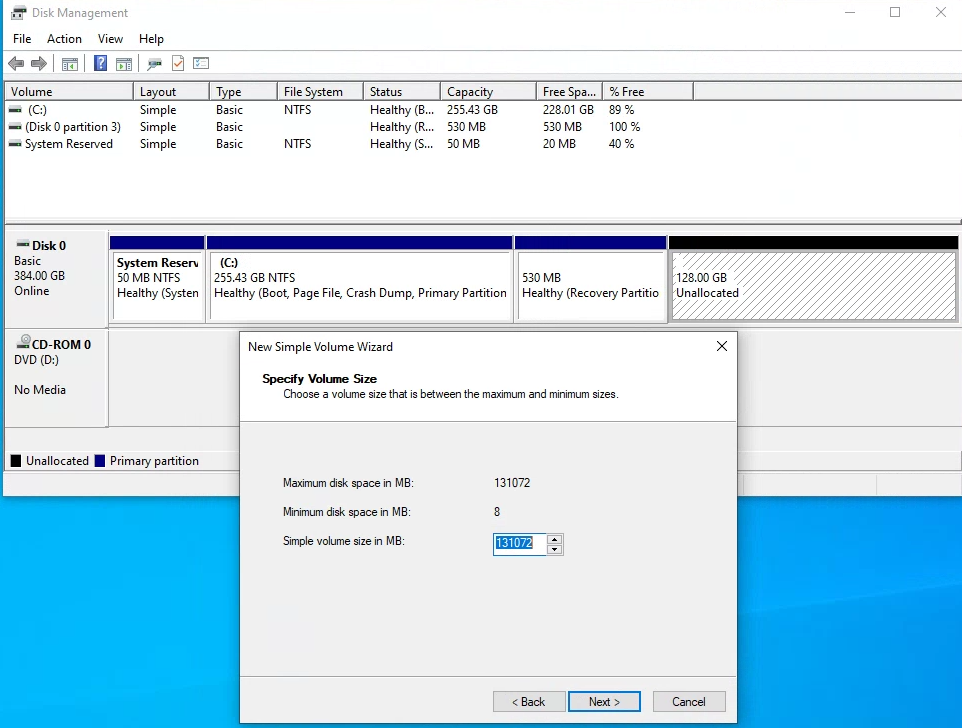Open the View menu
The image size is (962, 728).
(x=110, y=39)
